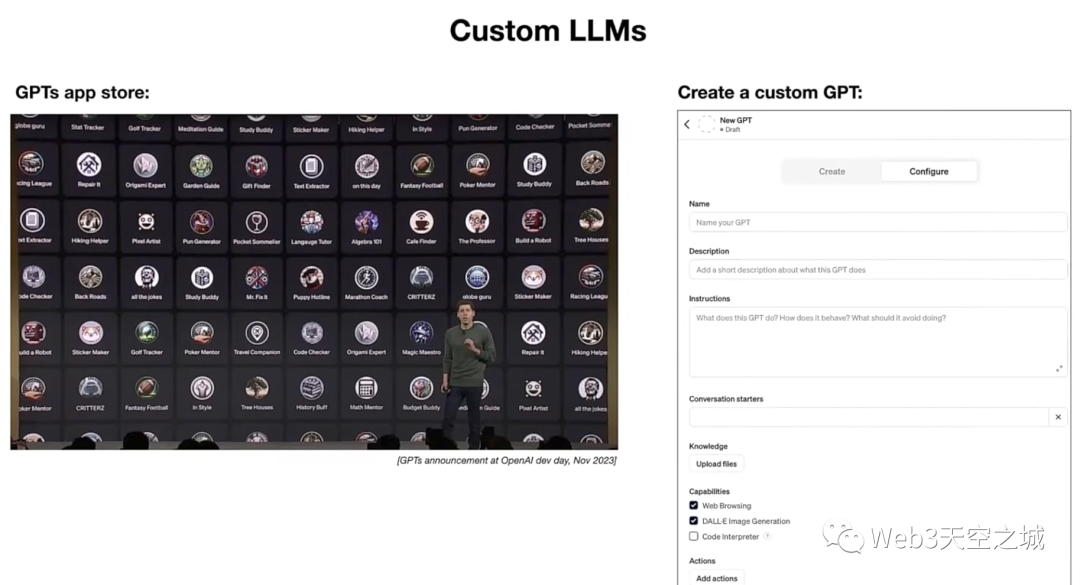Click the Math Mentor calculator icon
This screenshot has width=1080, height=585.
point(366,388)
